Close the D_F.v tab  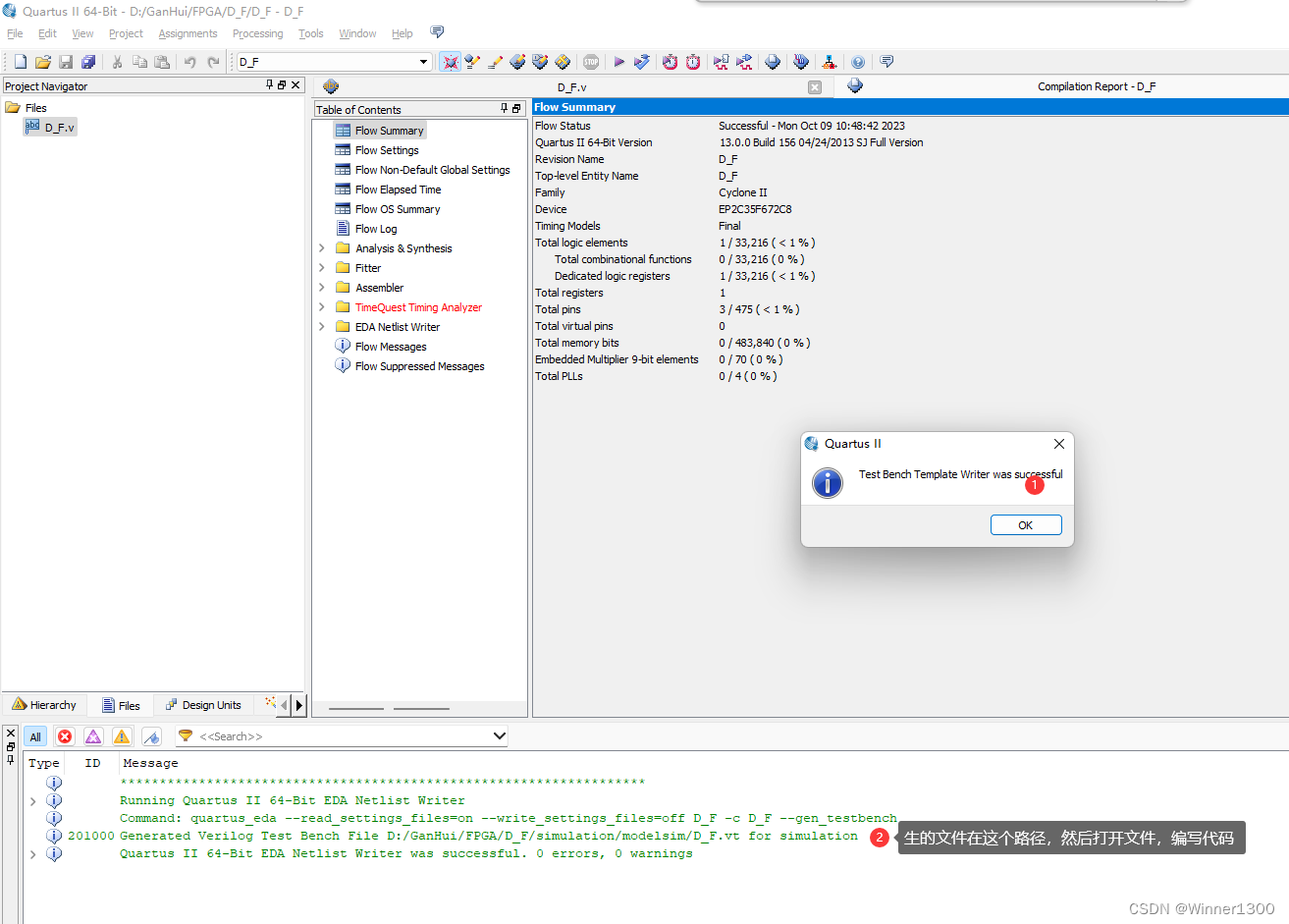tap(815, 87)
